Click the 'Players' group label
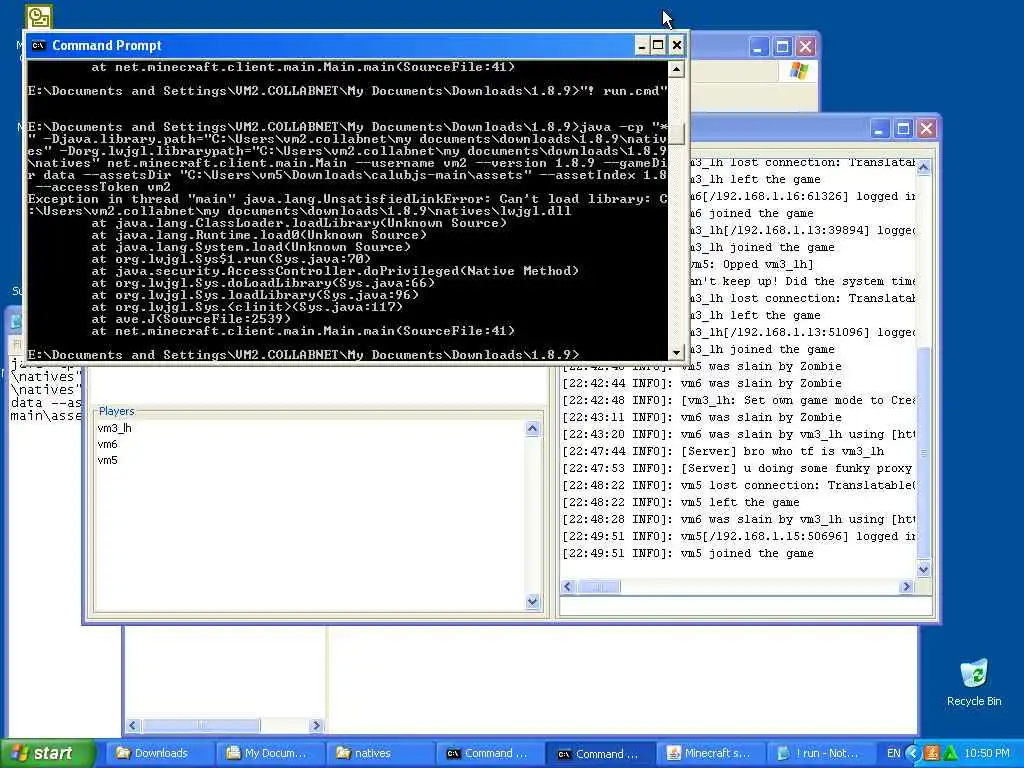This screenshot has height=768, width=1024. point(116,411)
